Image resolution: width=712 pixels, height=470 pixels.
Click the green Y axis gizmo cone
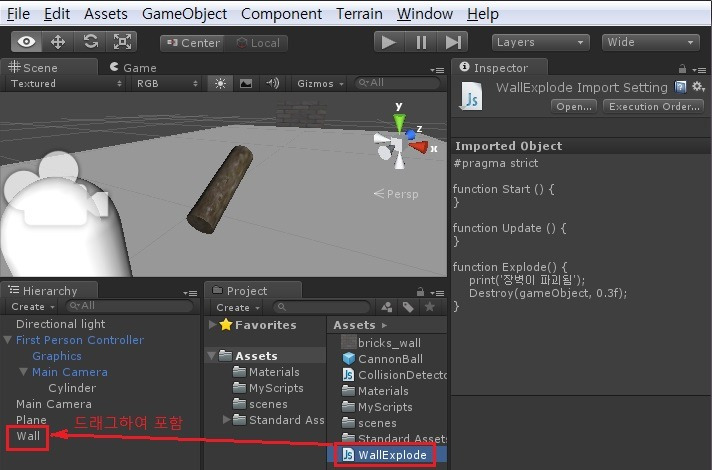pos(399,122)
